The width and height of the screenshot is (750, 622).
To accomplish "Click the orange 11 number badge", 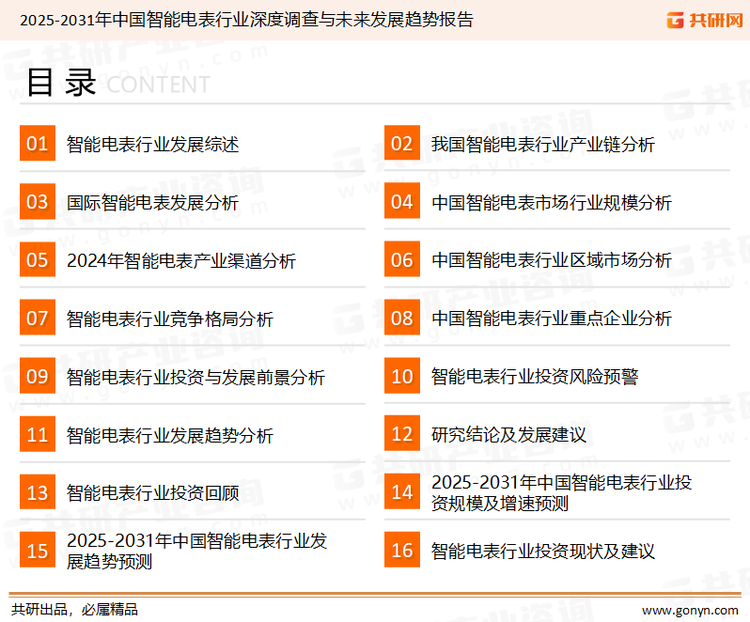I will (37, 434).
